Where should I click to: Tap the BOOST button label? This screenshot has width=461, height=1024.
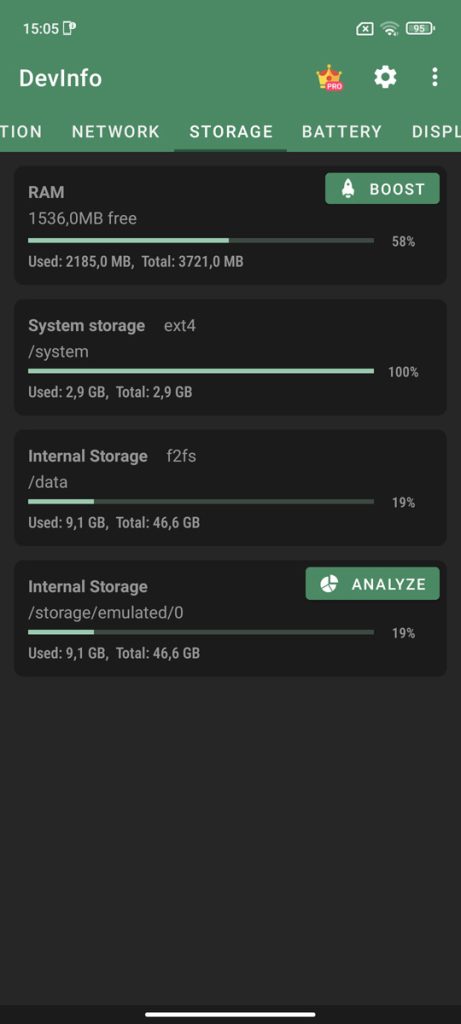click(x=397, y=189)
